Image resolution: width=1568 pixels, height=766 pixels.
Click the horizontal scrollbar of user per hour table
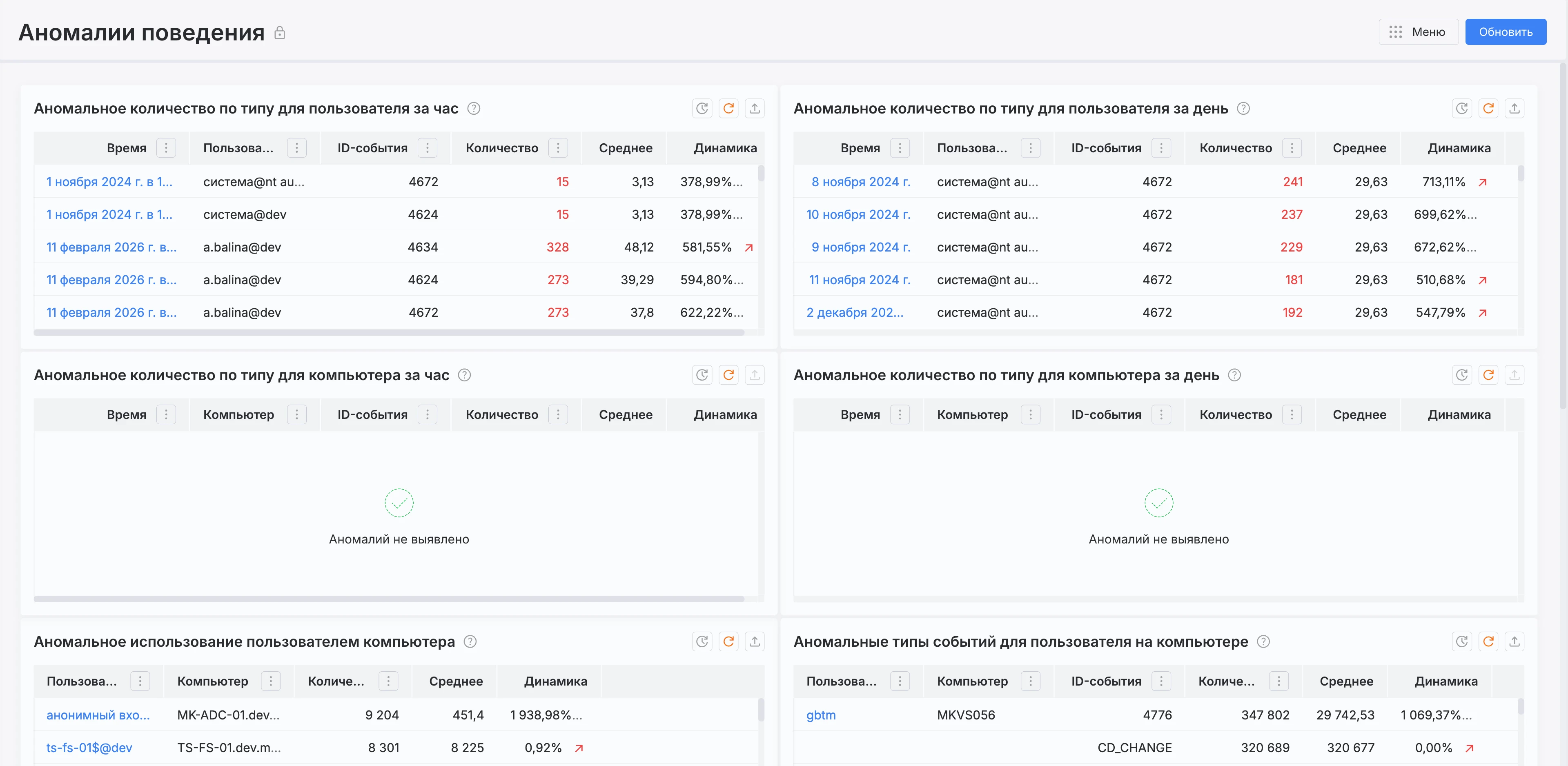click(389, 332)
